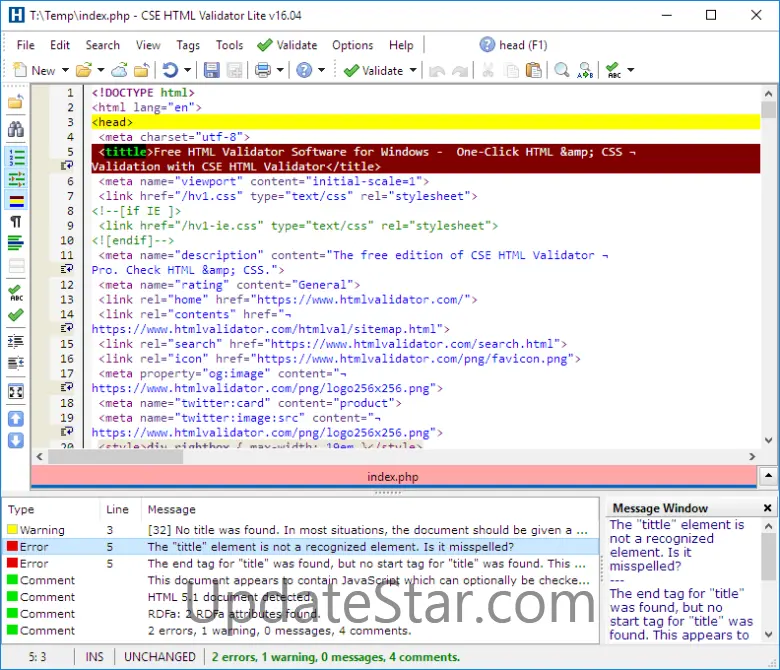Click the Type column header
The width and height of the screenshot is (780, 670).
(x=51, y=509)
